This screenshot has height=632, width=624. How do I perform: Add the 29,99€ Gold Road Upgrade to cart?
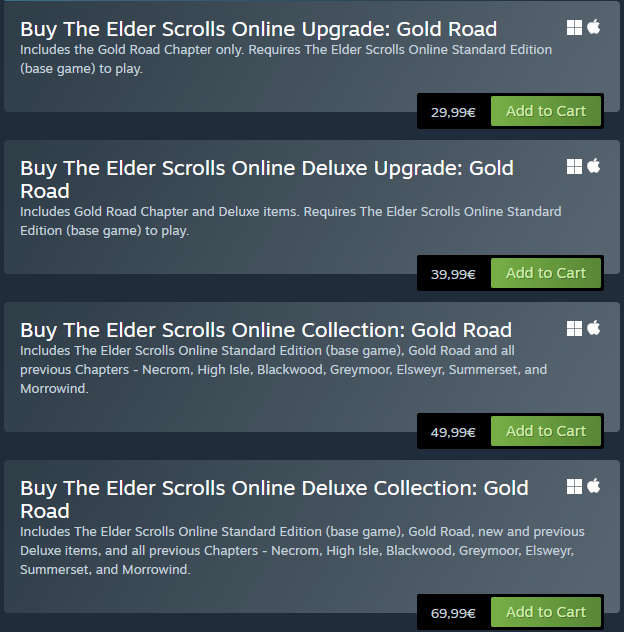(546, 111)
